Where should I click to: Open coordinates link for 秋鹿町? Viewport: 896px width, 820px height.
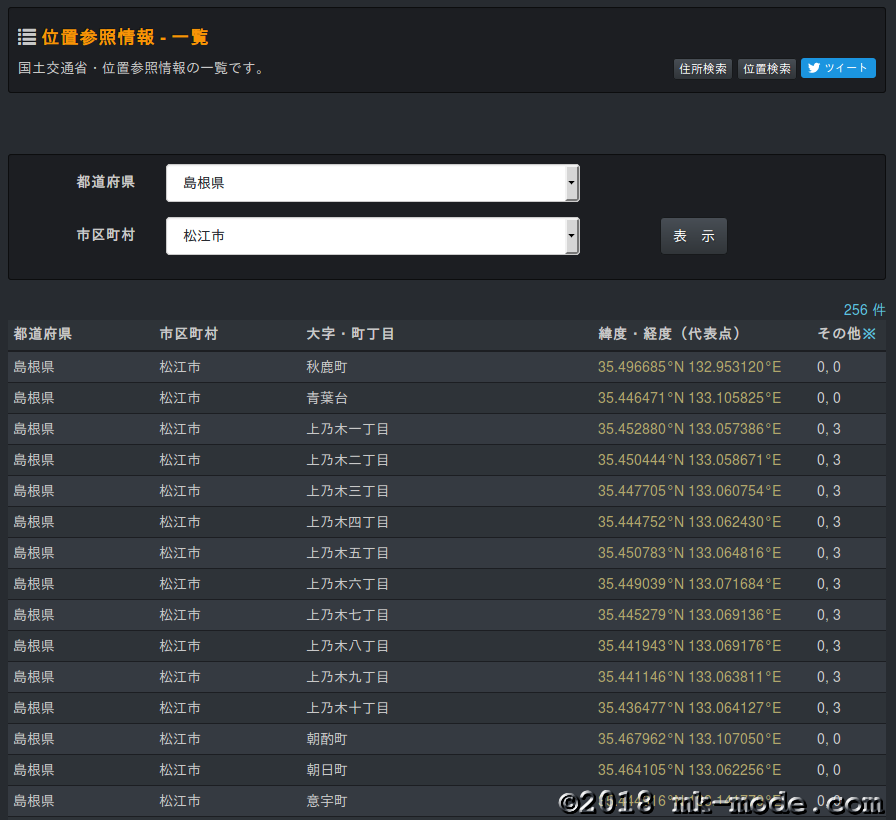[689, 367]
